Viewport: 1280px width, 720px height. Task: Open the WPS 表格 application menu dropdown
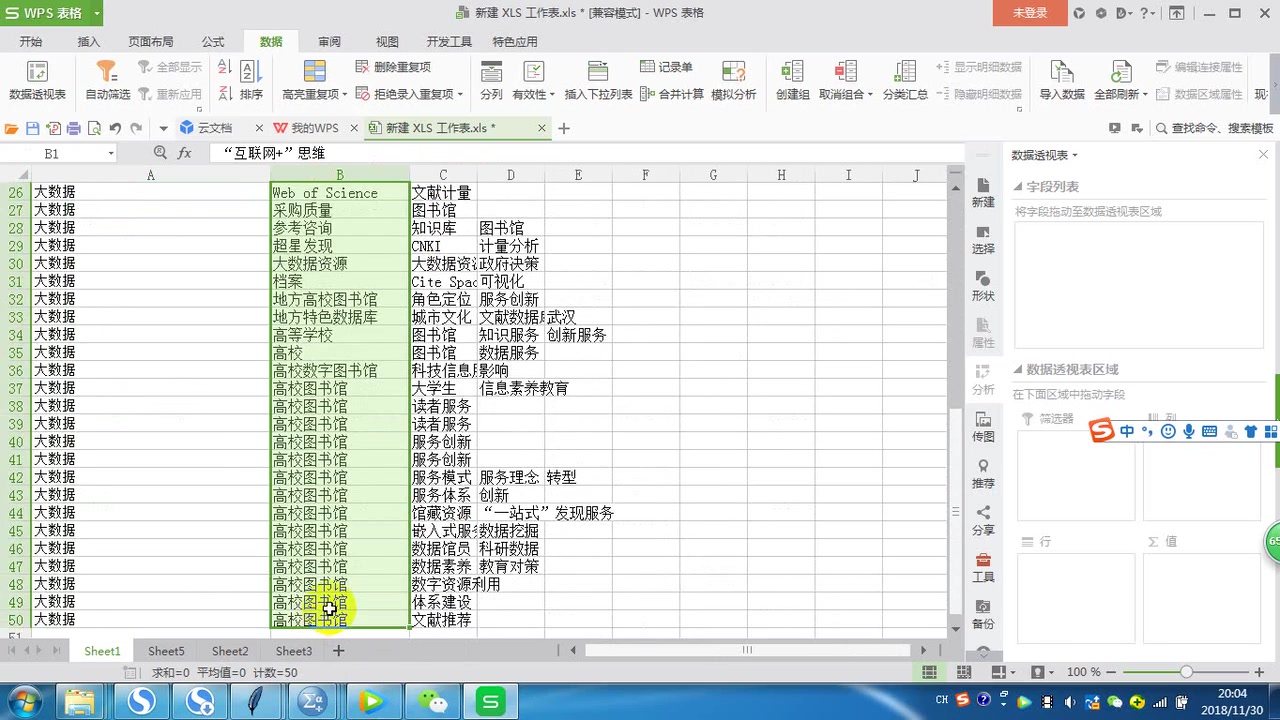pos(95,13)
